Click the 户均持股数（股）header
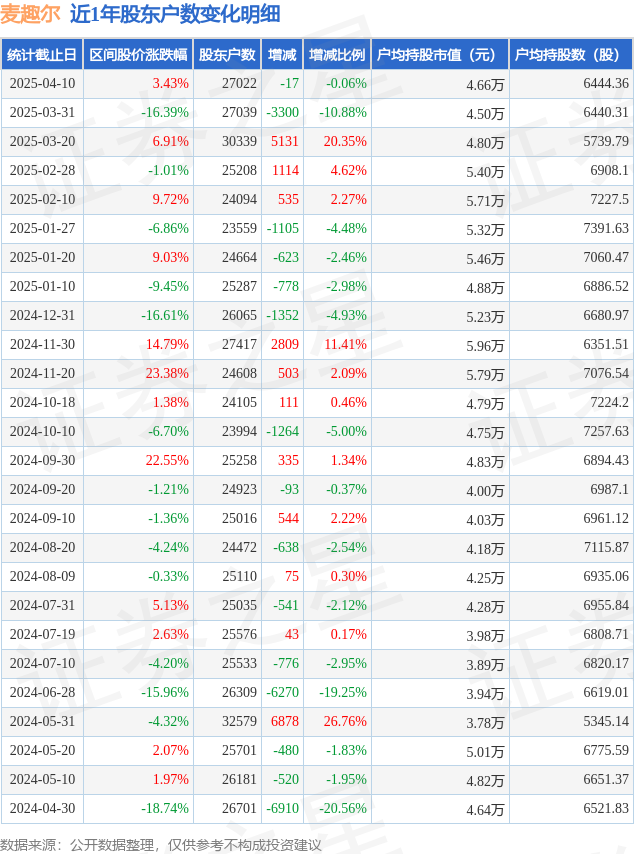This screenshot has height=854, width=634. (571, 54)
